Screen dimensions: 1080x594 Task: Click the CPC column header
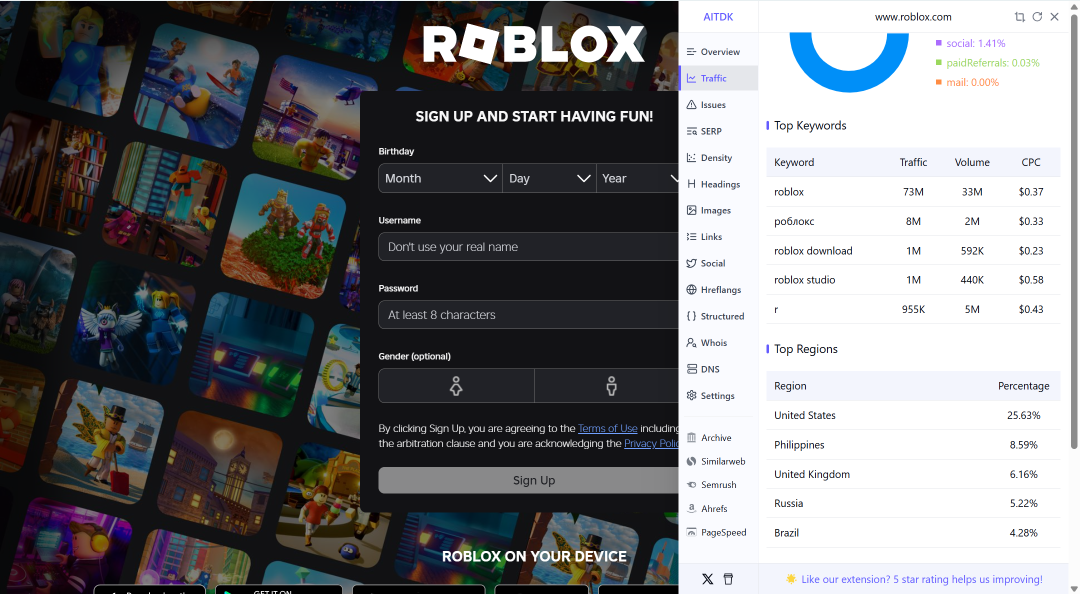1031,163
